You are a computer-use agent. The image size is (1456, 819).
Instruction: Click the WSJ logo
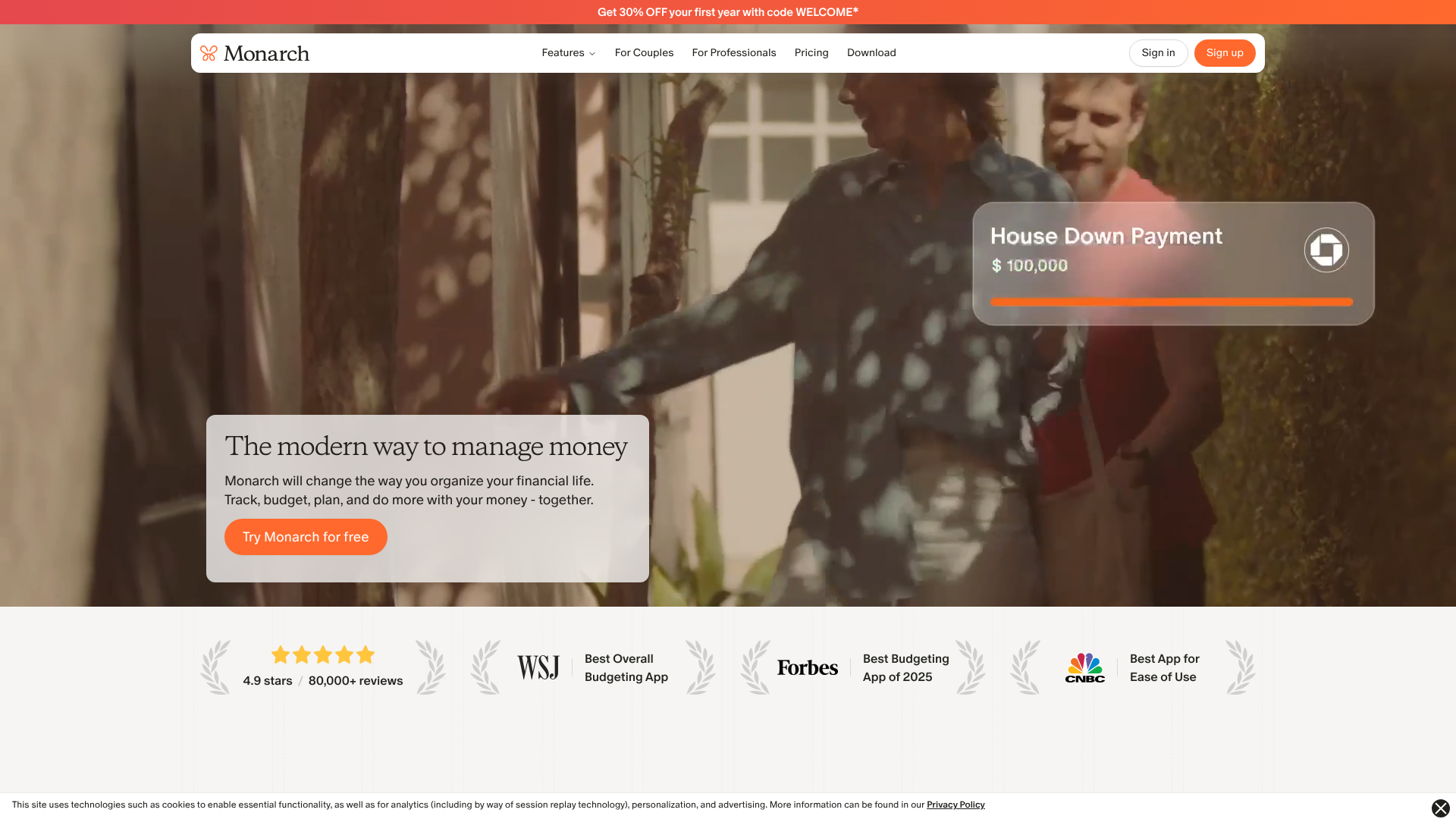pos(538,668)
